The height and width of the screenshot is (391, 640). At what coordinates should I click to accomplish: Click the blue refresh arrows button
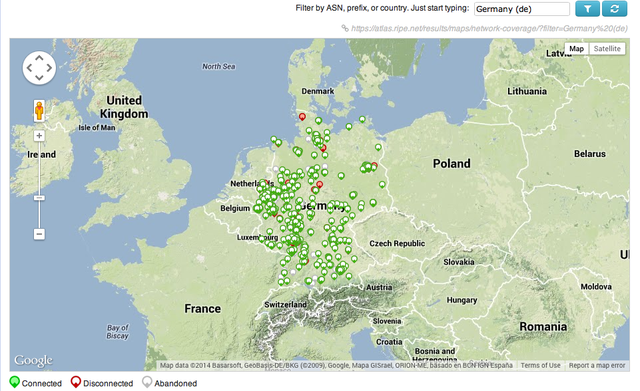(614, 9)
